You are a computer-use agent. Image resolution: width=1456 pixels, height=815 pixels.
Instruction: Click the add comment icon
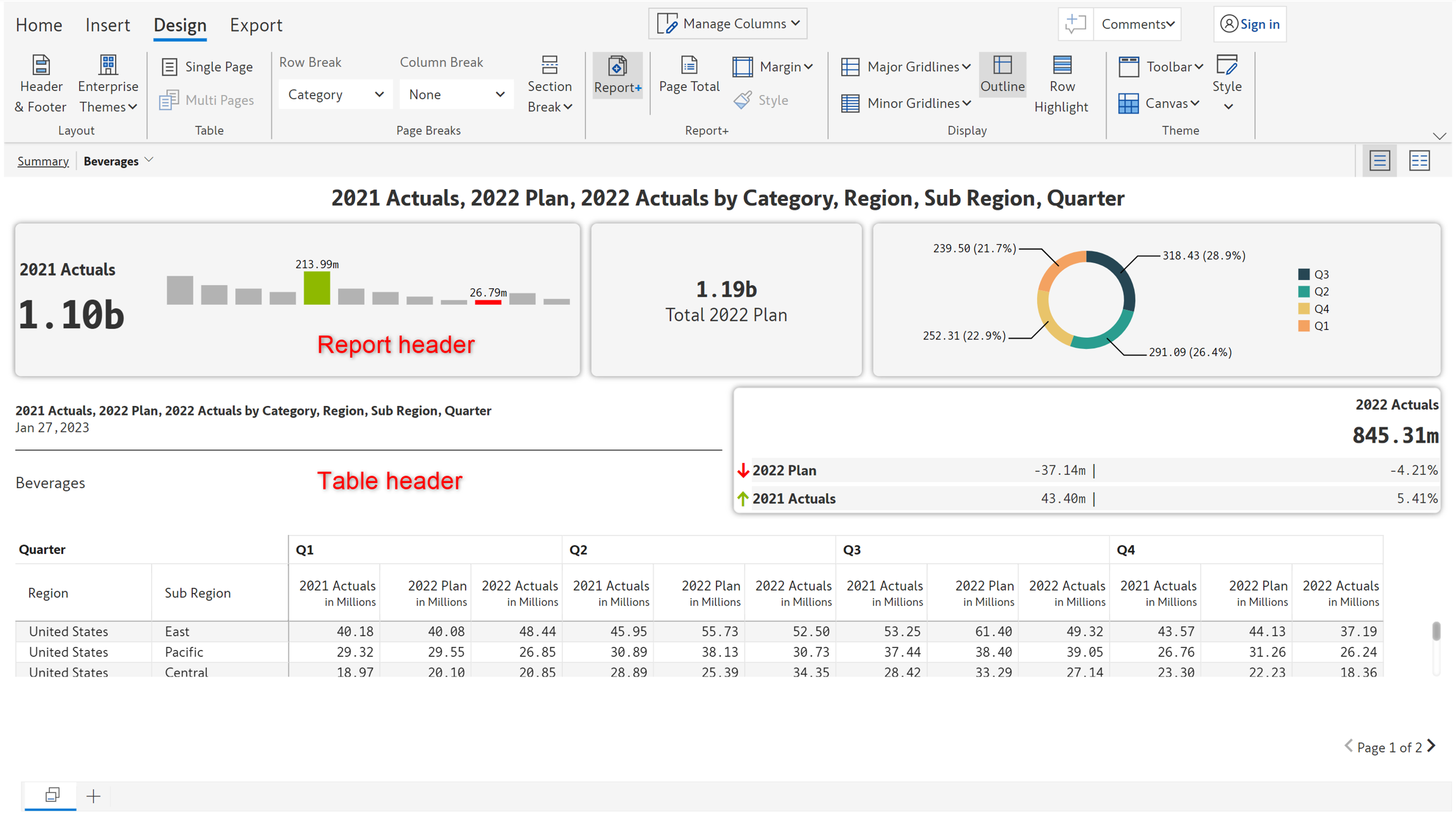[1075, 24]
